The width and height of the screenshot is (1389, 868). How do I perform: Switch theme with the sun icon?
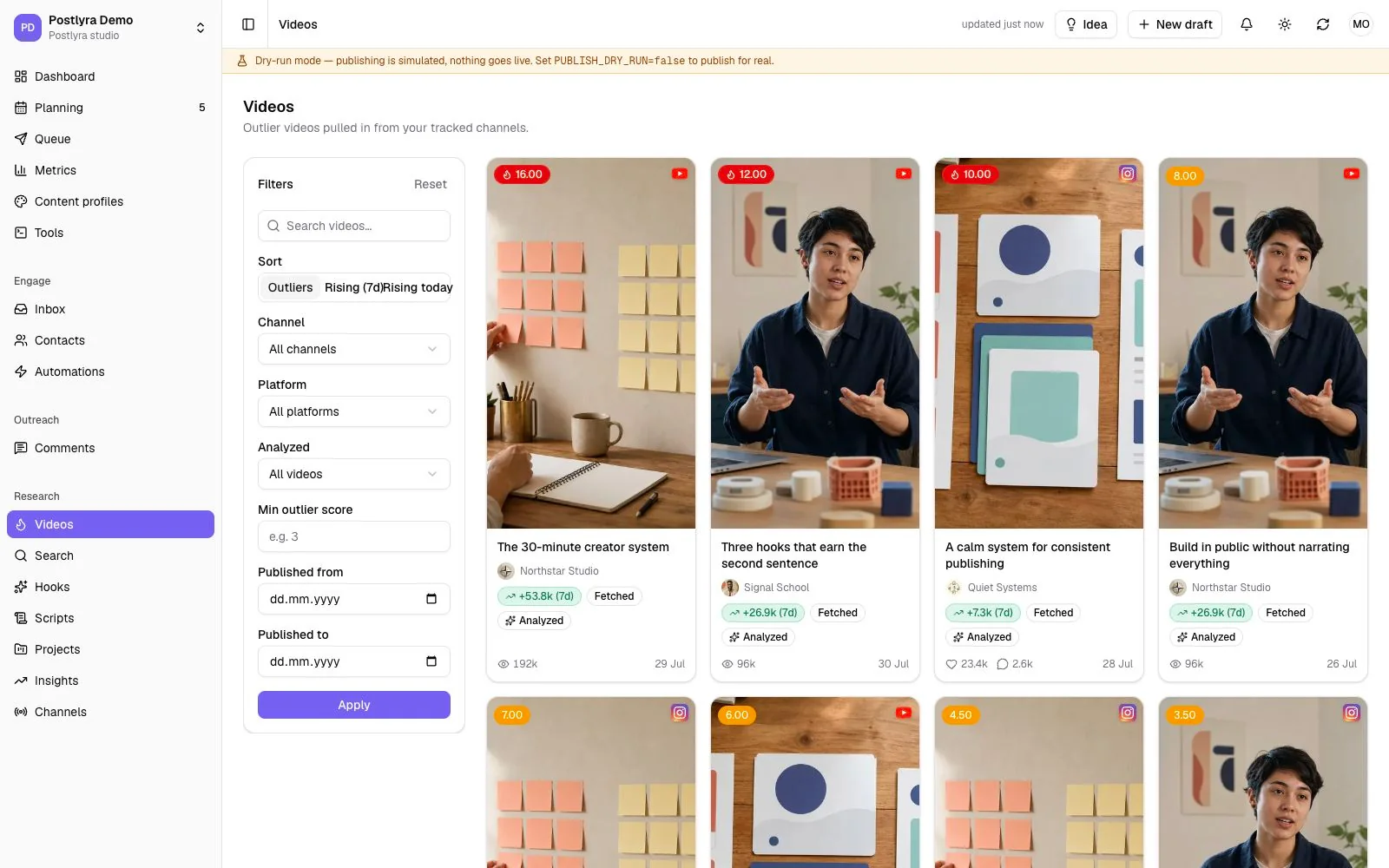(x=1285, y=24)
